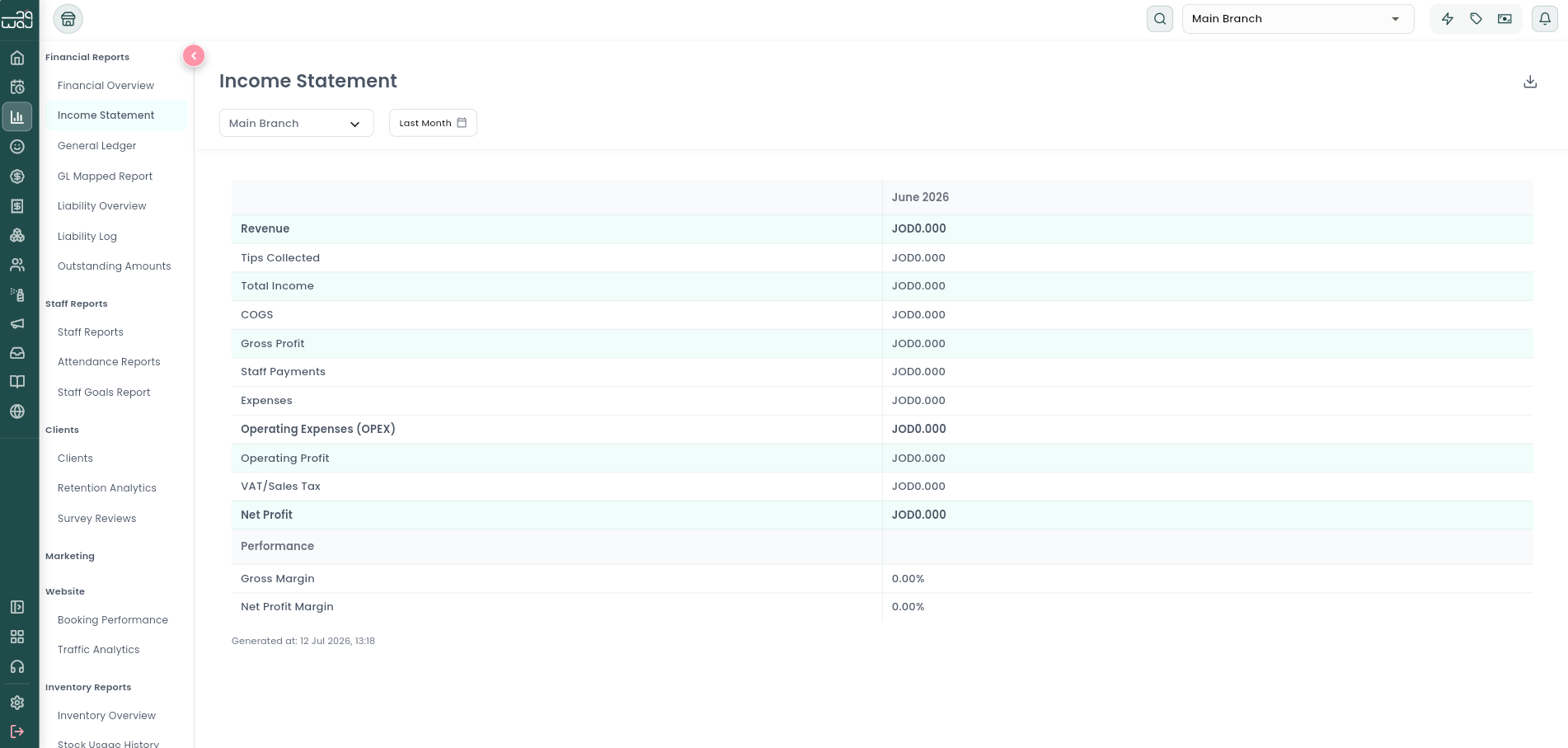1568x748 pixels.
Task: Open the Main Branch filter under Income Statement
Action: coord(297,124)
